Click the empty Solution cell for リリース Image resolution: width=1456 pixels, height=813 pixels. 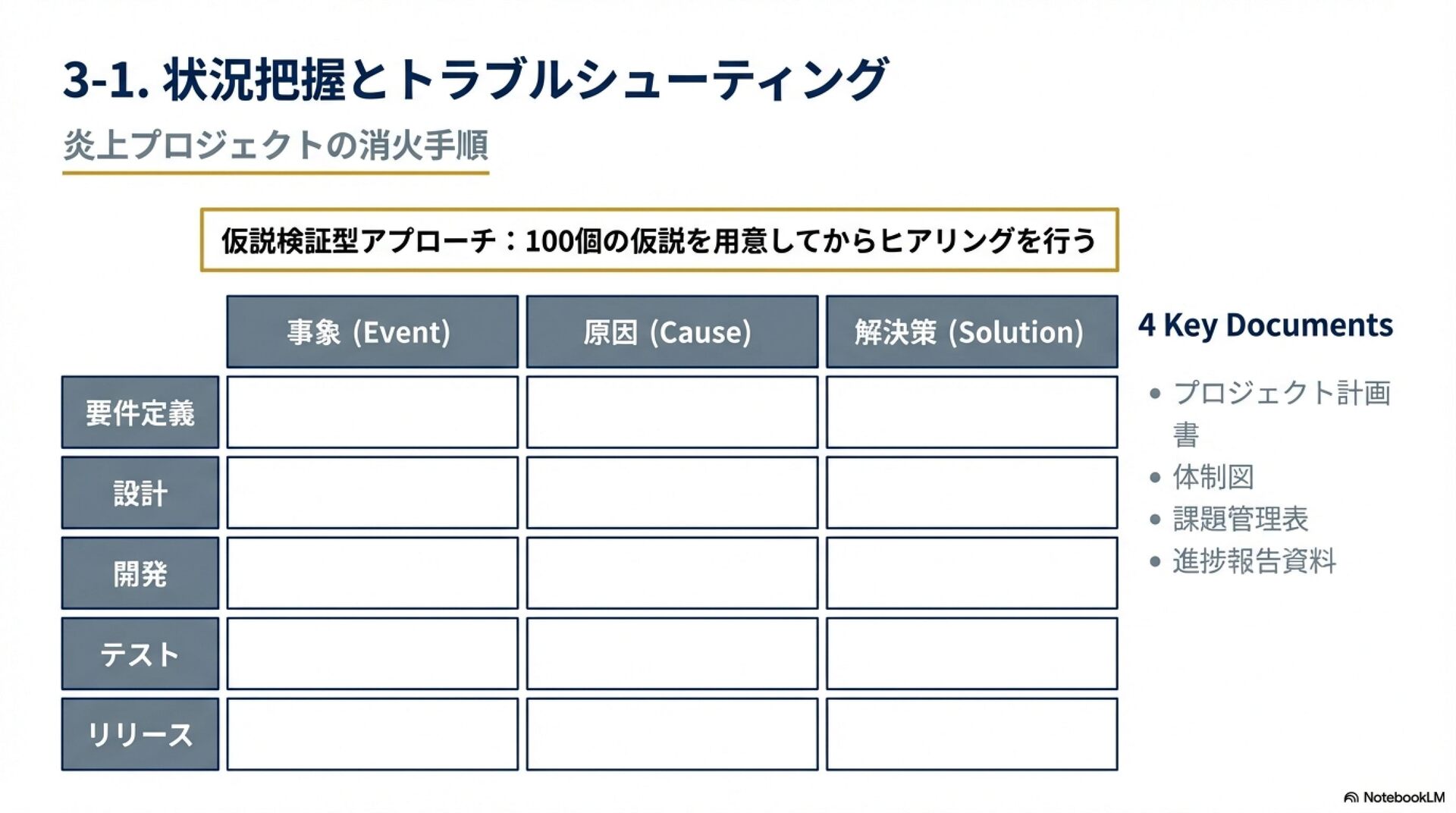[971, 734]
